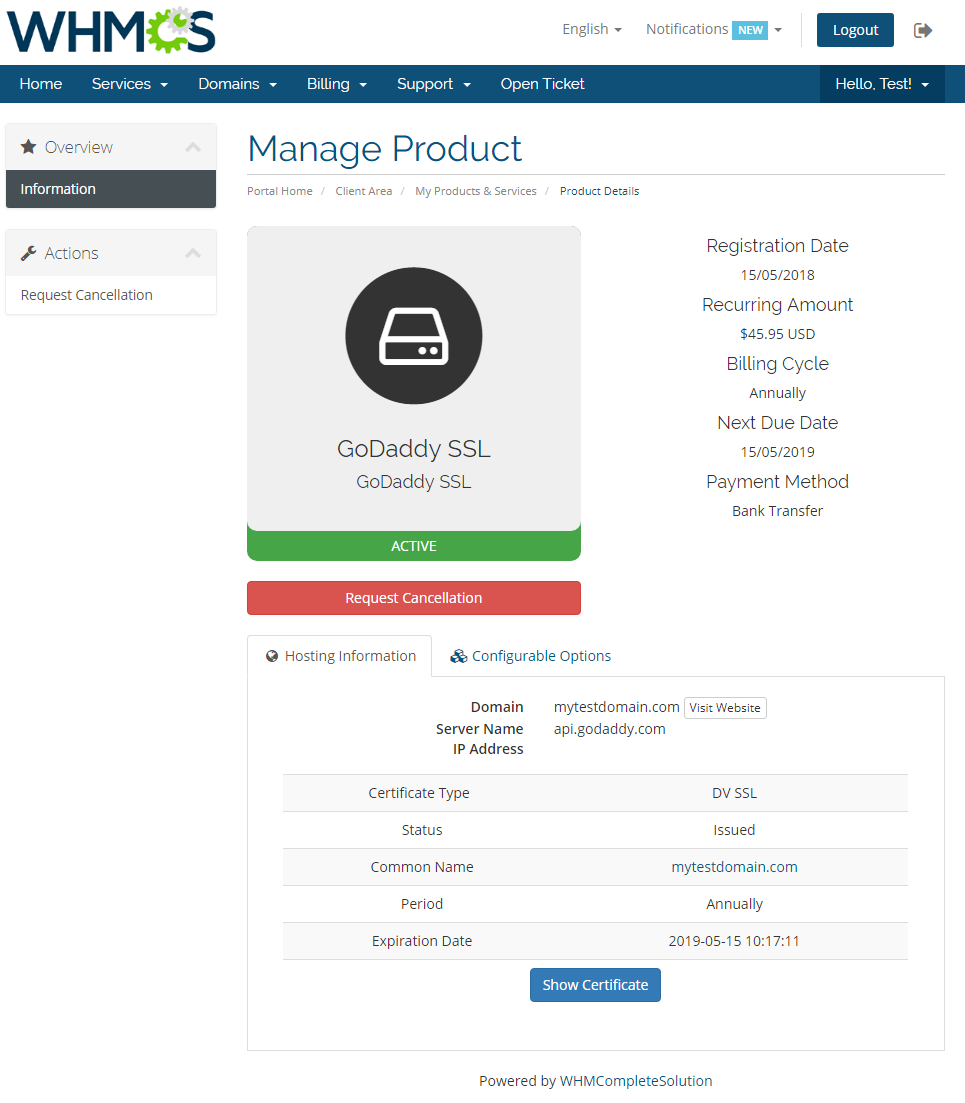The width and height of the screenshot is (965, 1103).
Task: Open the Client Area breadcrumb link
Action: pyautogui.click(x=364, y=191)
